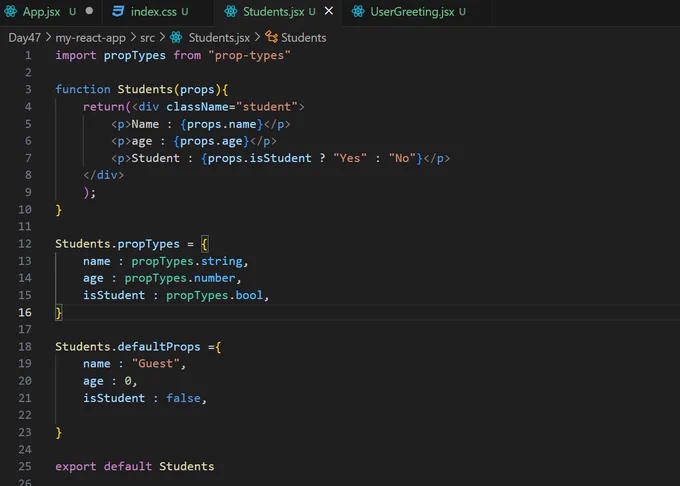Click line number 18 in gutter
The height and width of the screenshot is (486, 680).
click(25, 346)
